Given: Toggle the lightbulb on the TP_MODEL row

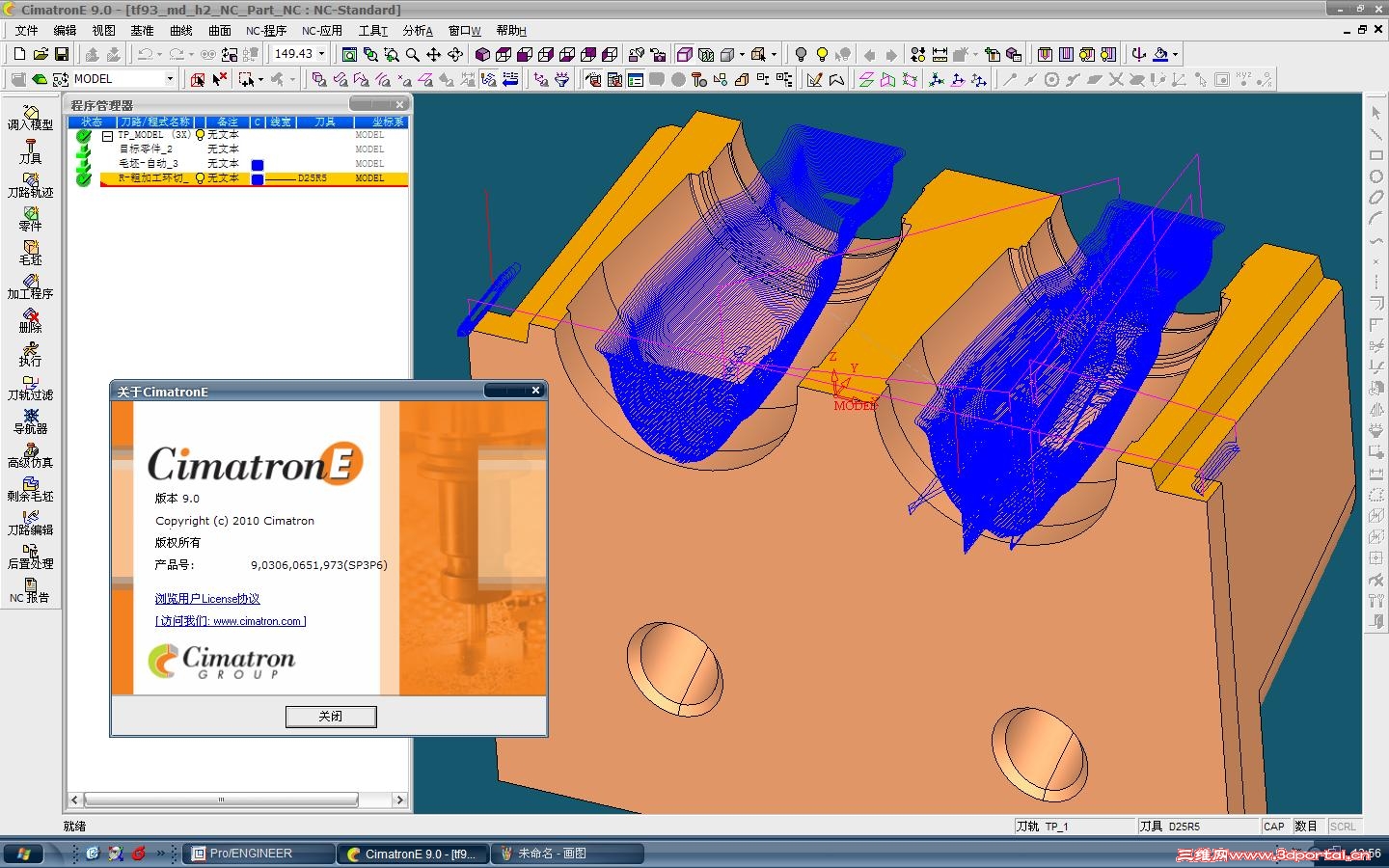Looking at the screenshot, I should pos(201,135).
